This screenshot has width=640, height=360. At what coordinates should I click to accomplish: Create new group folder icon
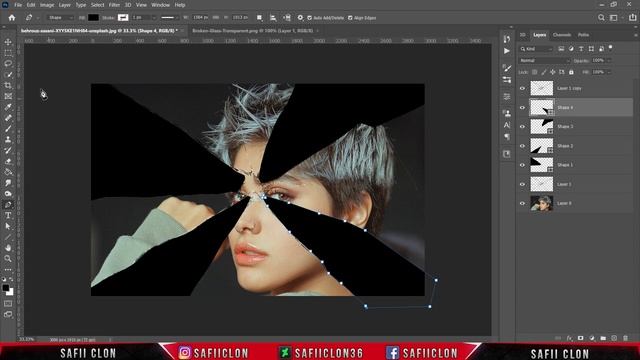(x=603, y=338)
